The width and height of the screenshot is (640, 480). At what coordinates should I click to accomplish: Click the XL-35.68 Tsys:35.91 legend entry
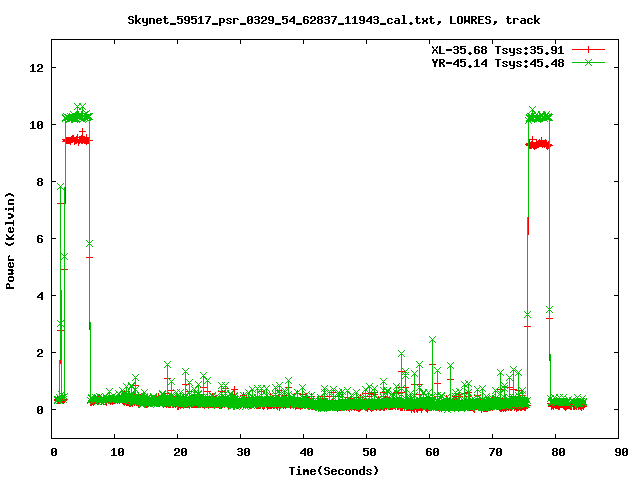(498, 50)
